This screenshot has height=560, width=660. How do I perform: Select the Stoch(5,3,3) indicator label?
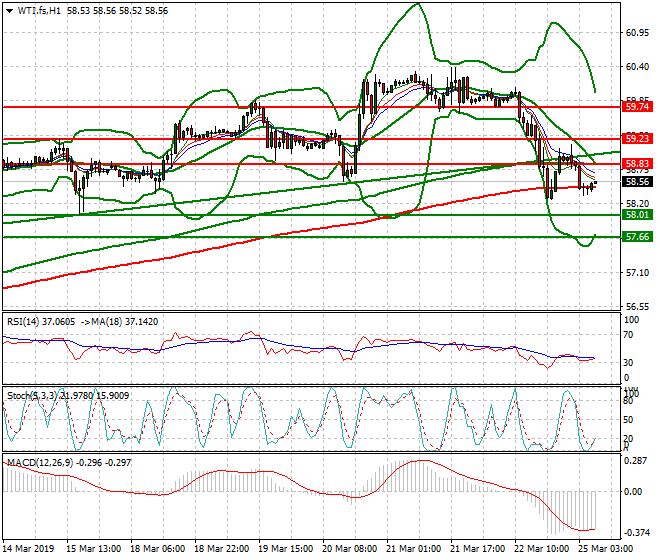point(33,396)
